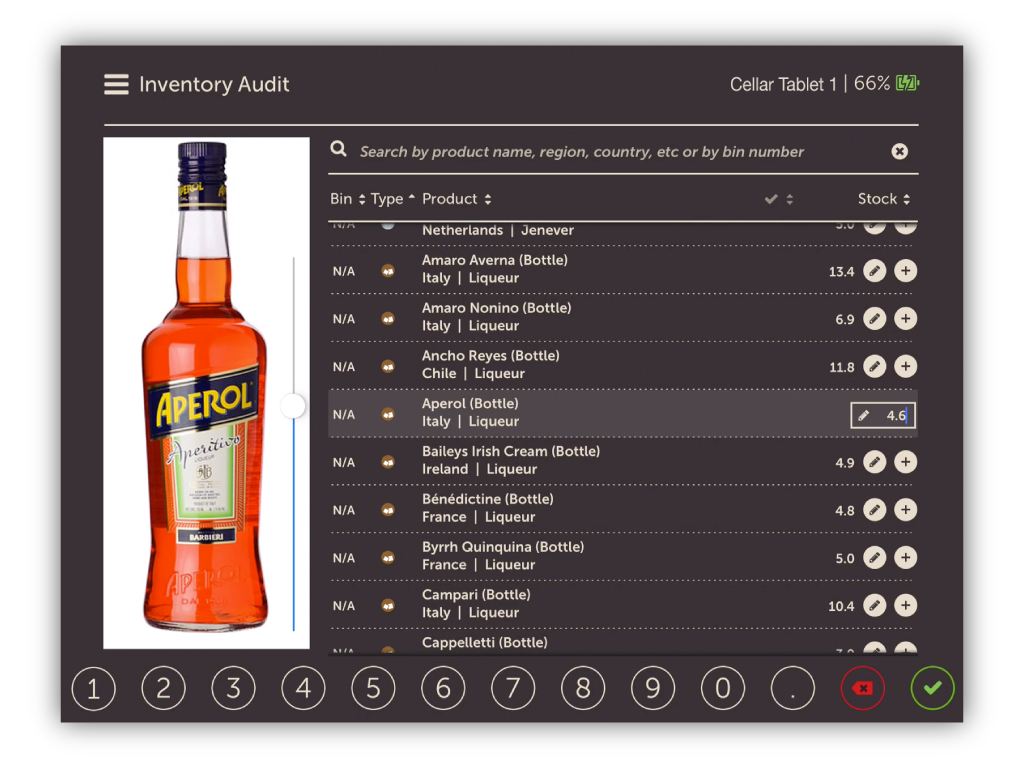Click the Aperol stock entry field showing 4.6

click(x=883, y=415)
